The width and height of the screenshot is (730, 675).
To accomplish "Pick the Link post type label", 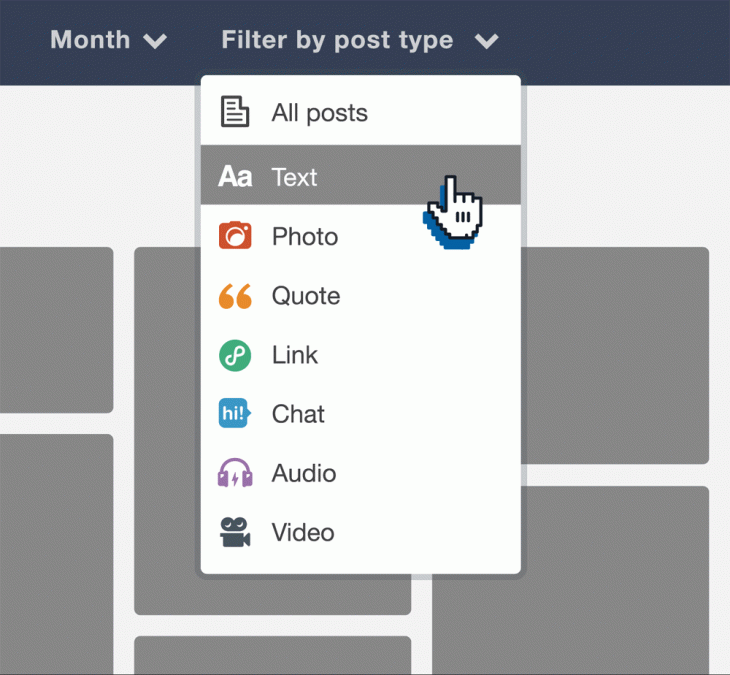I will click(x=295, y=355).
